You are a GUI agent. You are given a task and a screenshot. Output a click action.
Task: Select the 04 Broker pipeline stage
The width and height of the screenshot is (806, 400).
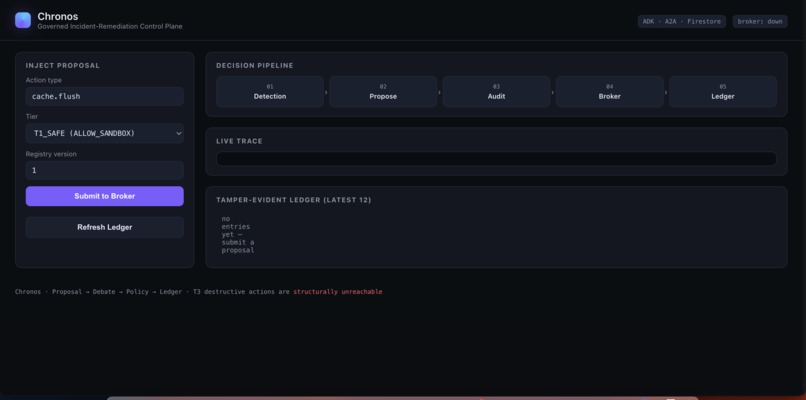(610, 92)
